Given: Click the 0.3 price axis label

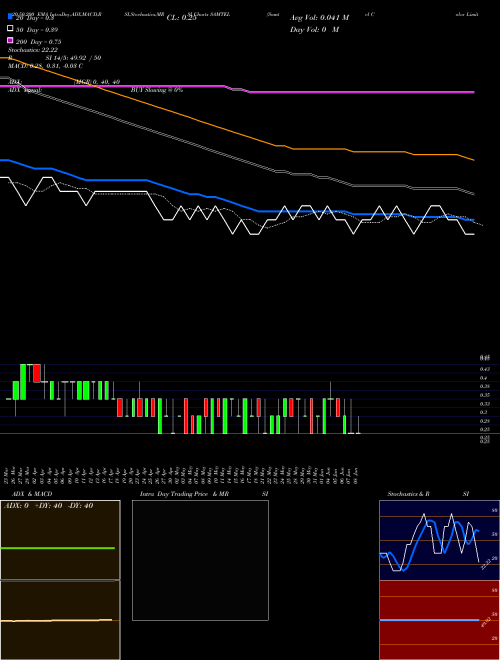Looking at the screenshot, I should (484, 412).
